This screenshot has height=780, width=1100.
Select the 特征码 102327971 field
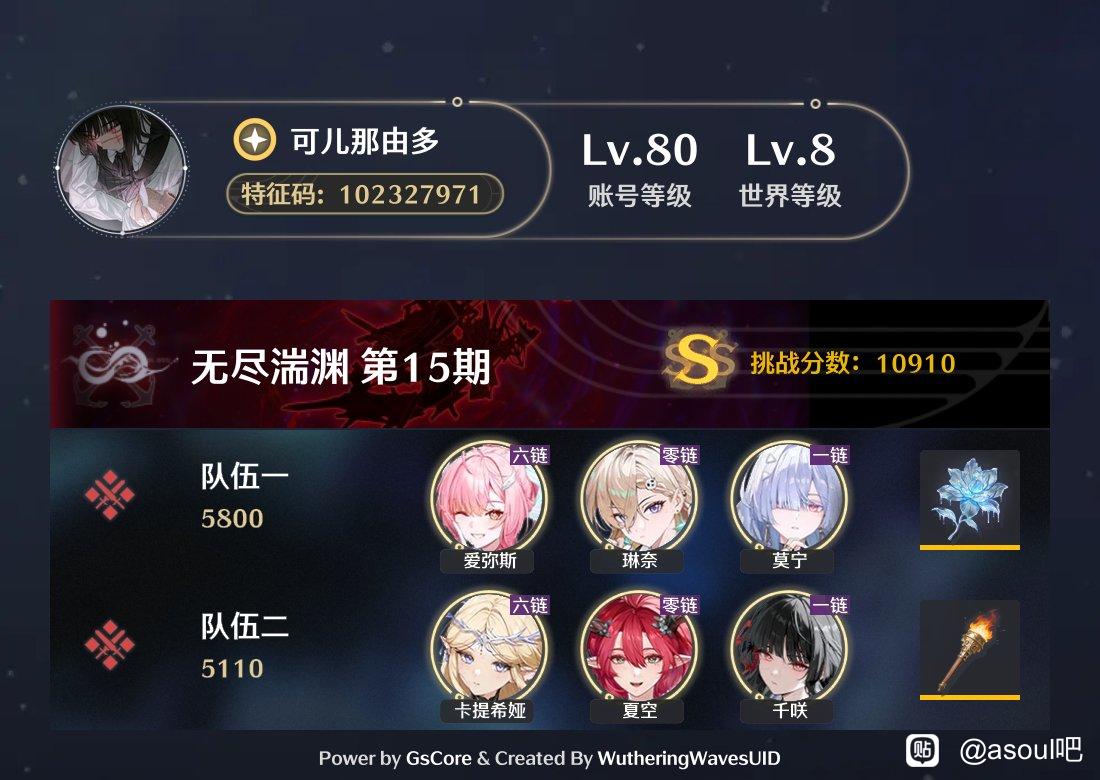365,194
